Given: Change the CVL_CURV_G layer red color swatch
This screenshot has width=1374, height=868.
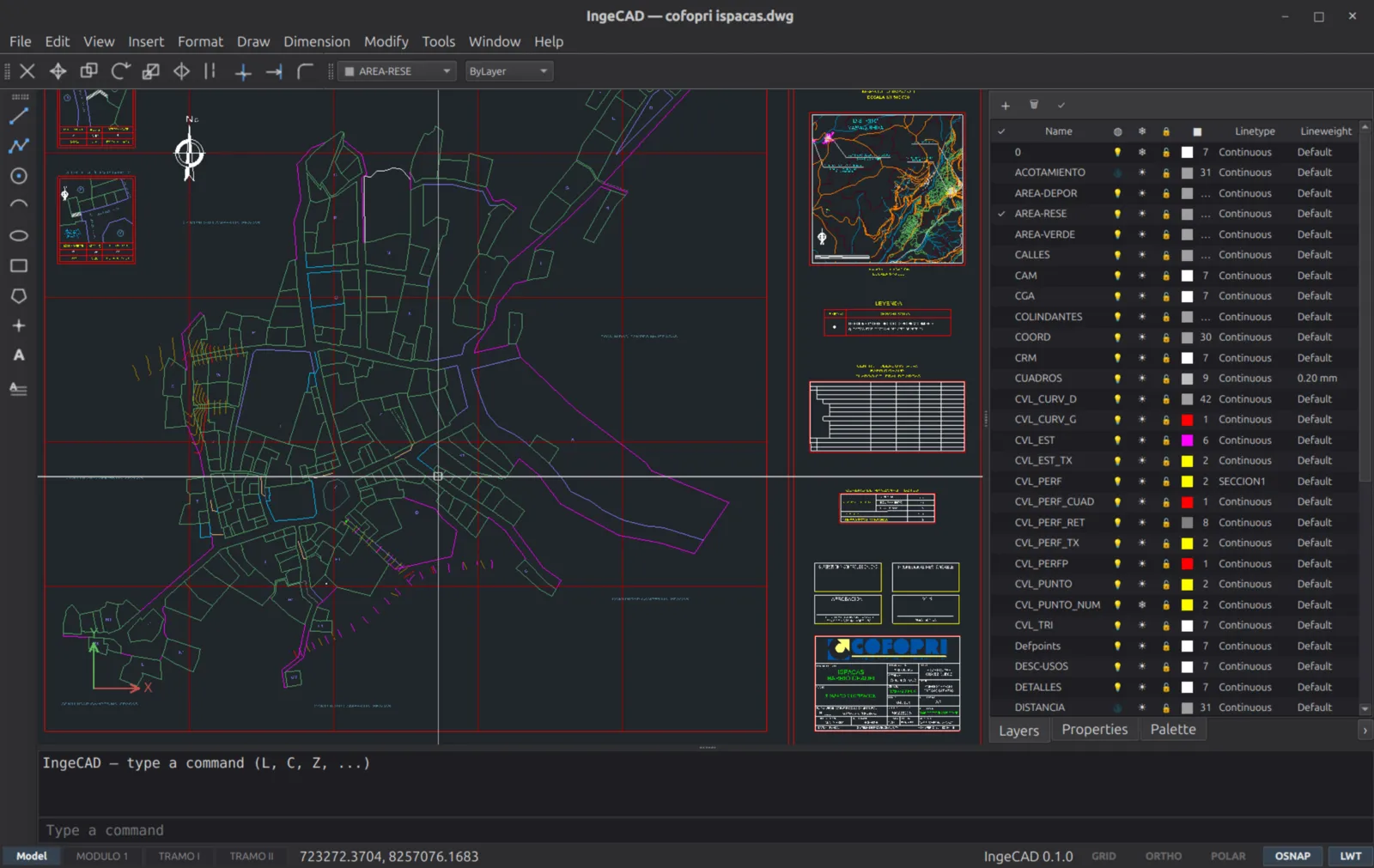Looking at the screenshot, I should coord(1187,420).
